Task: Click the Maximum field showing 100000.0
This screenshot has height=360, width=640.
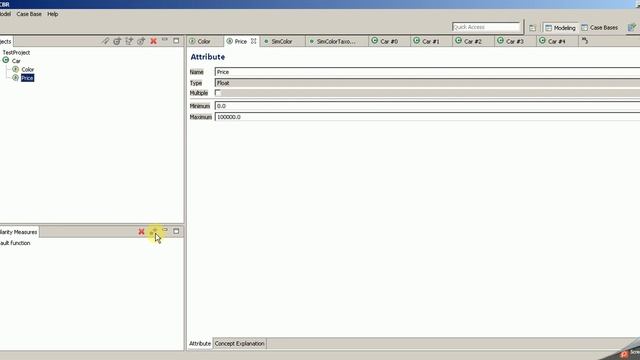Action: coord(427,117)
